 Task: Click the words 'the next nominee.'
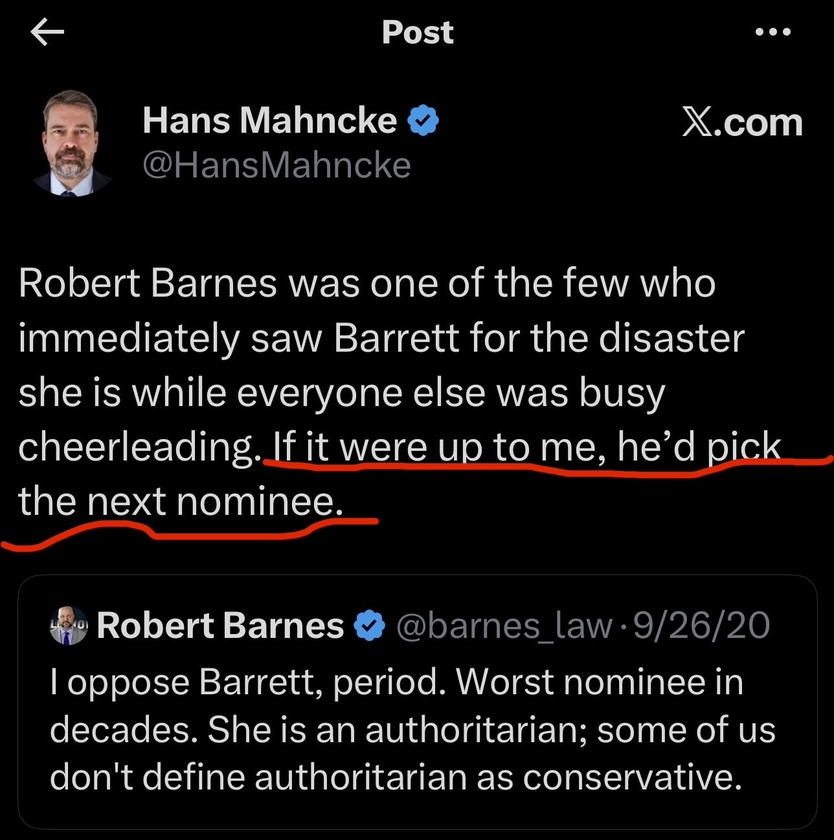point(181,501)
